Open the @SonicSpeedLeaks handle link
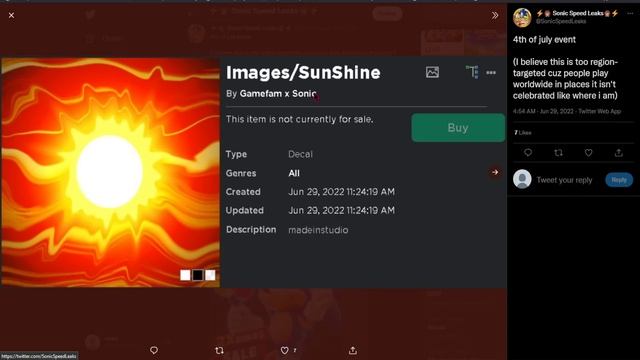Viewport: 640px width, 360px height. pos(561,21)
